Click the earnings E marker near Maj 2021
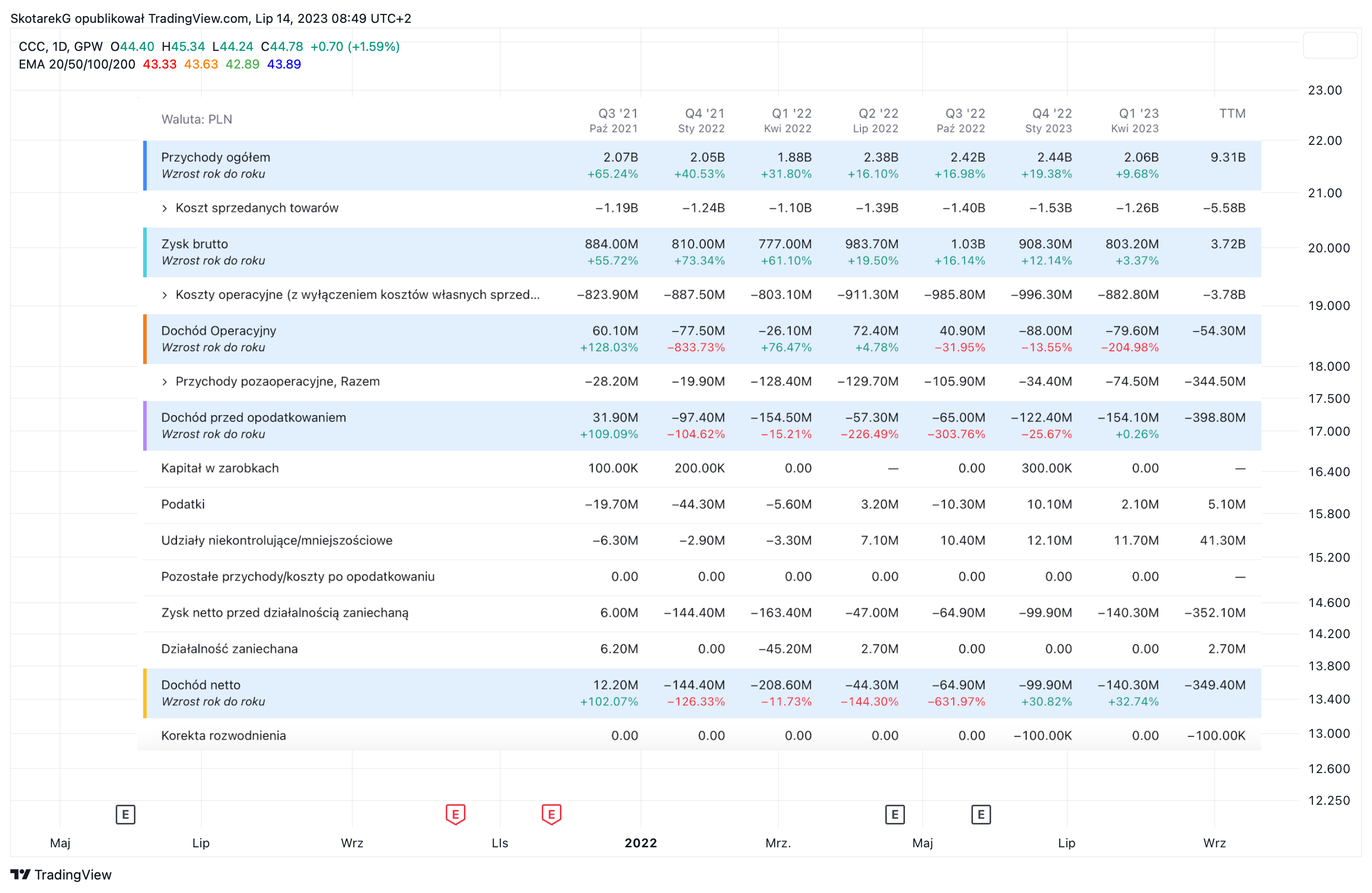 click(125, 815)
